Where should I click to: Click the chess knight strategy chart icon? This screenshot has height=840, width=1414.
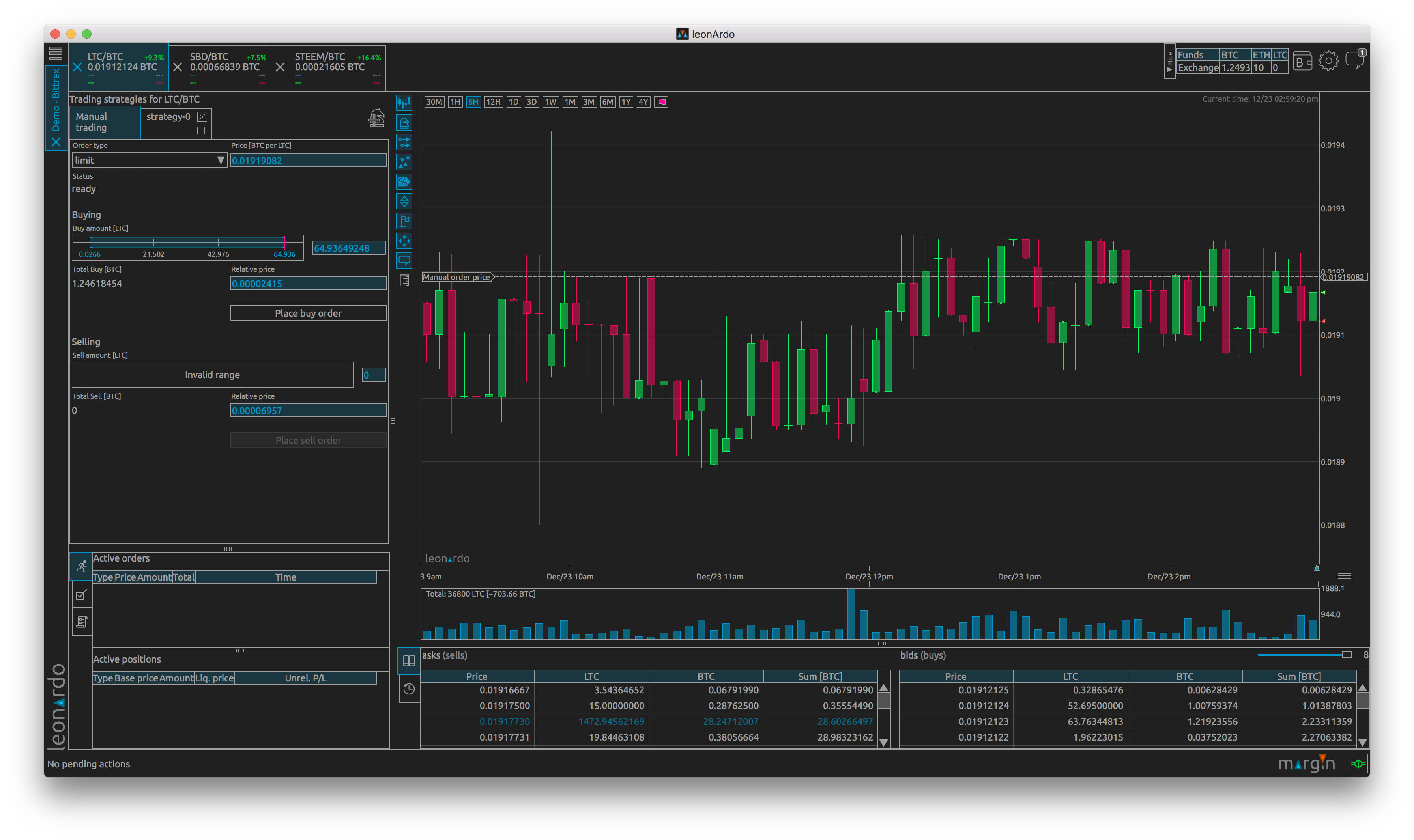coord(404,122)
